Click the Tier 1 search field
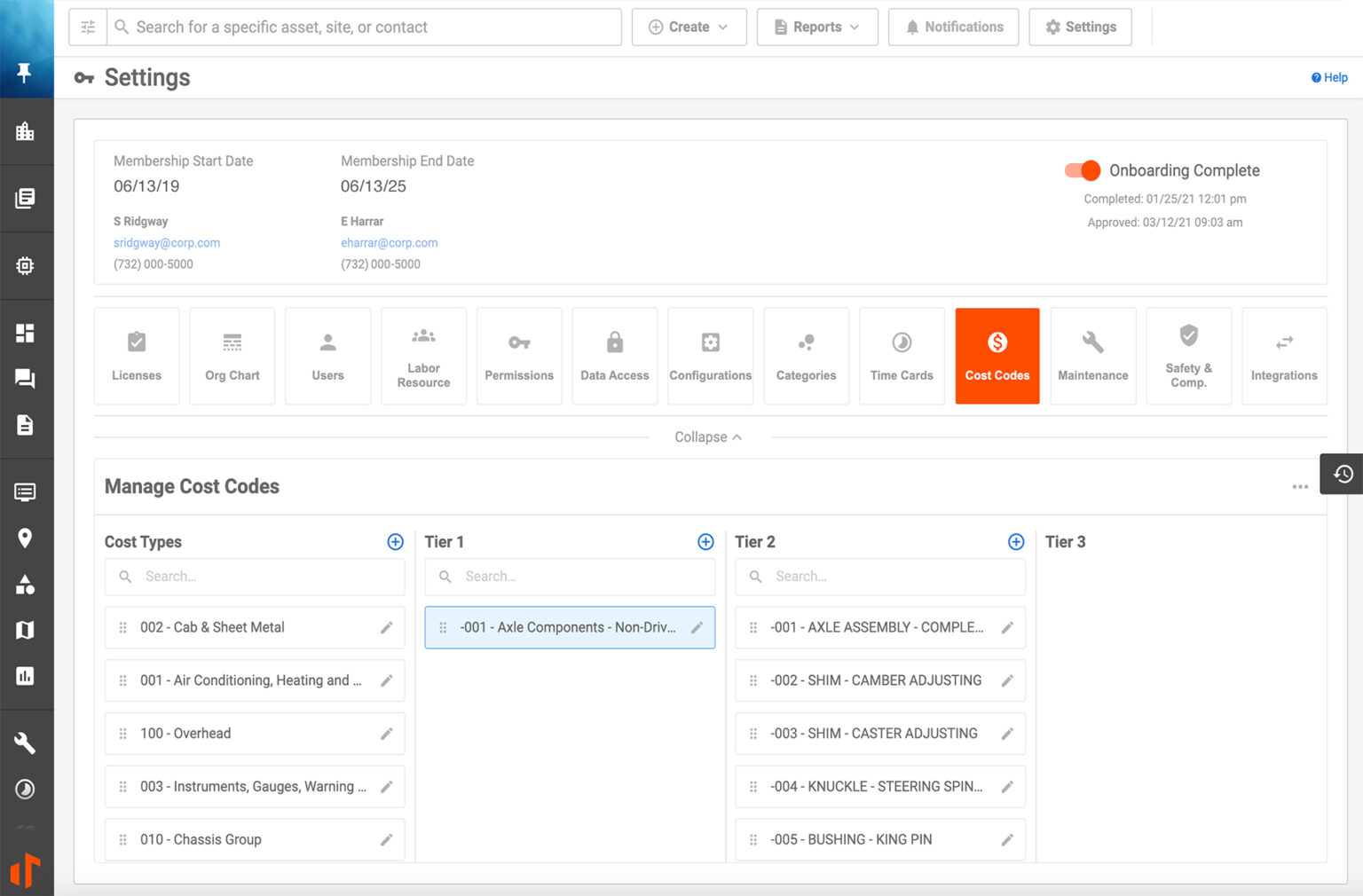Screen dimensions: 1363x896 [x=581, y=577]
